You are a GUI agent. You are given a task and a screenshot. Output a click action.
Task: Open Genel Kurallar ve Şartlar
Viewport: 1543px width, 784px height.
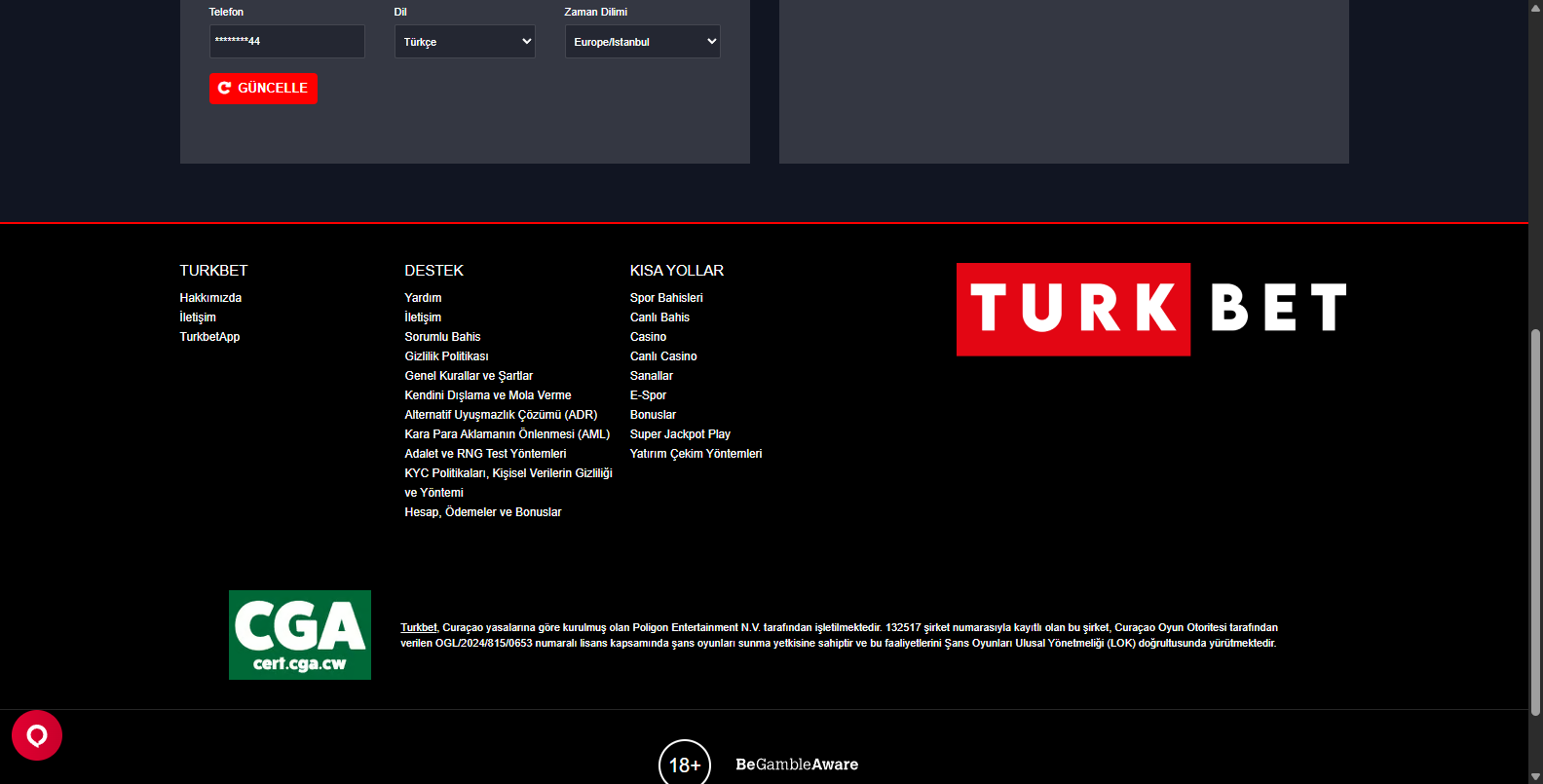point(469,376)
